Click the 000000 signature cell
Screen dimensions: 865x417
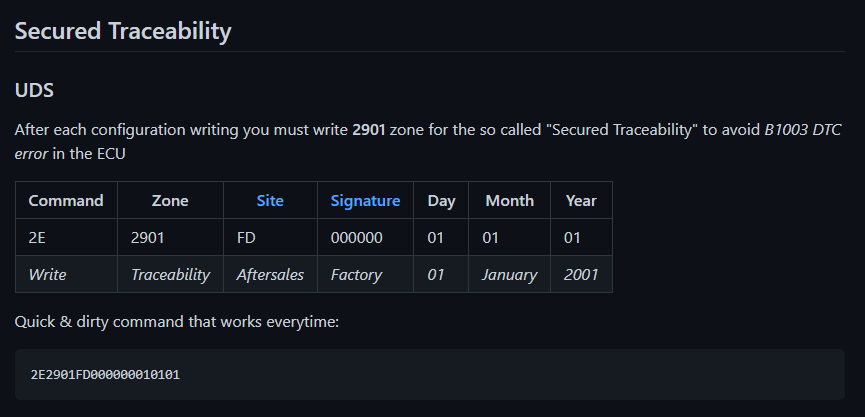pos(366,237)
